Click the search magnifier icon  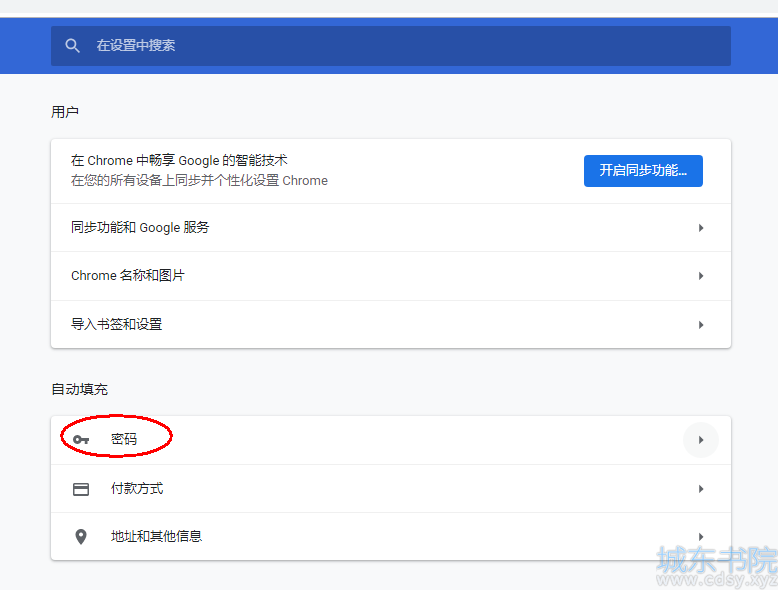click(72, 46)
